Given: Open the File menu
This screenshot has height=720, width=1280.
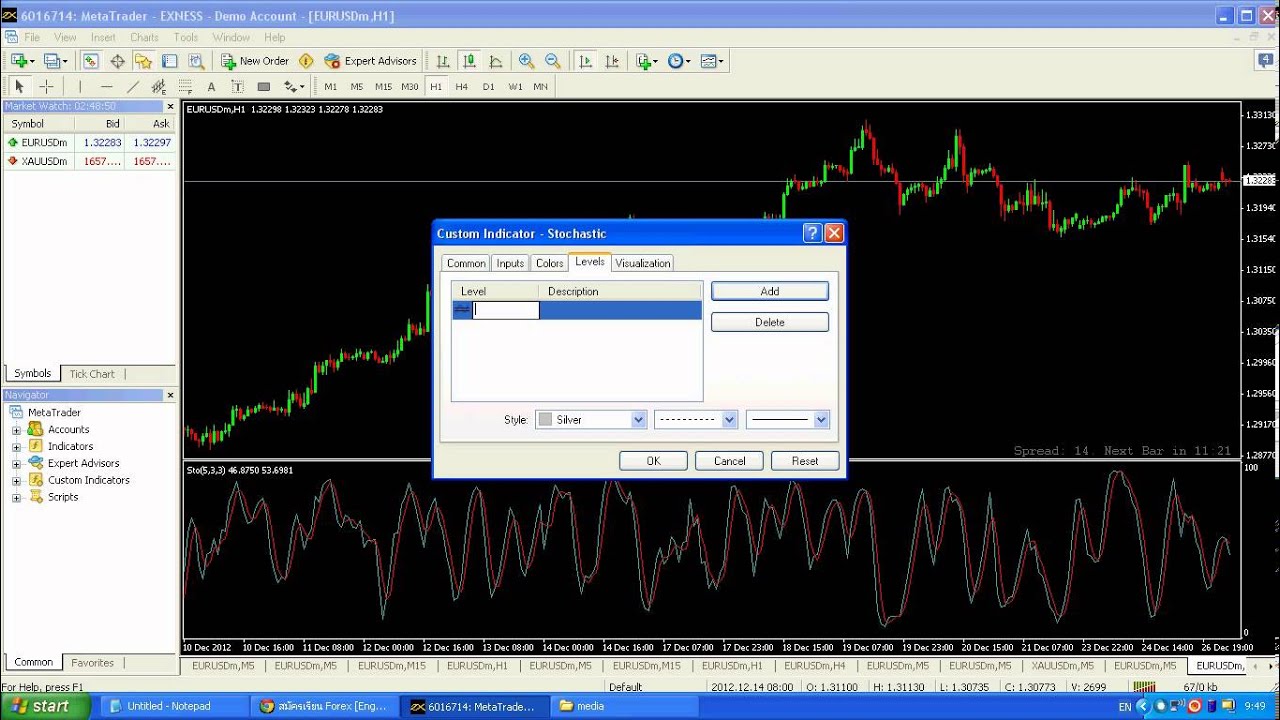Looking at the screenshot, I should (32, 37).
